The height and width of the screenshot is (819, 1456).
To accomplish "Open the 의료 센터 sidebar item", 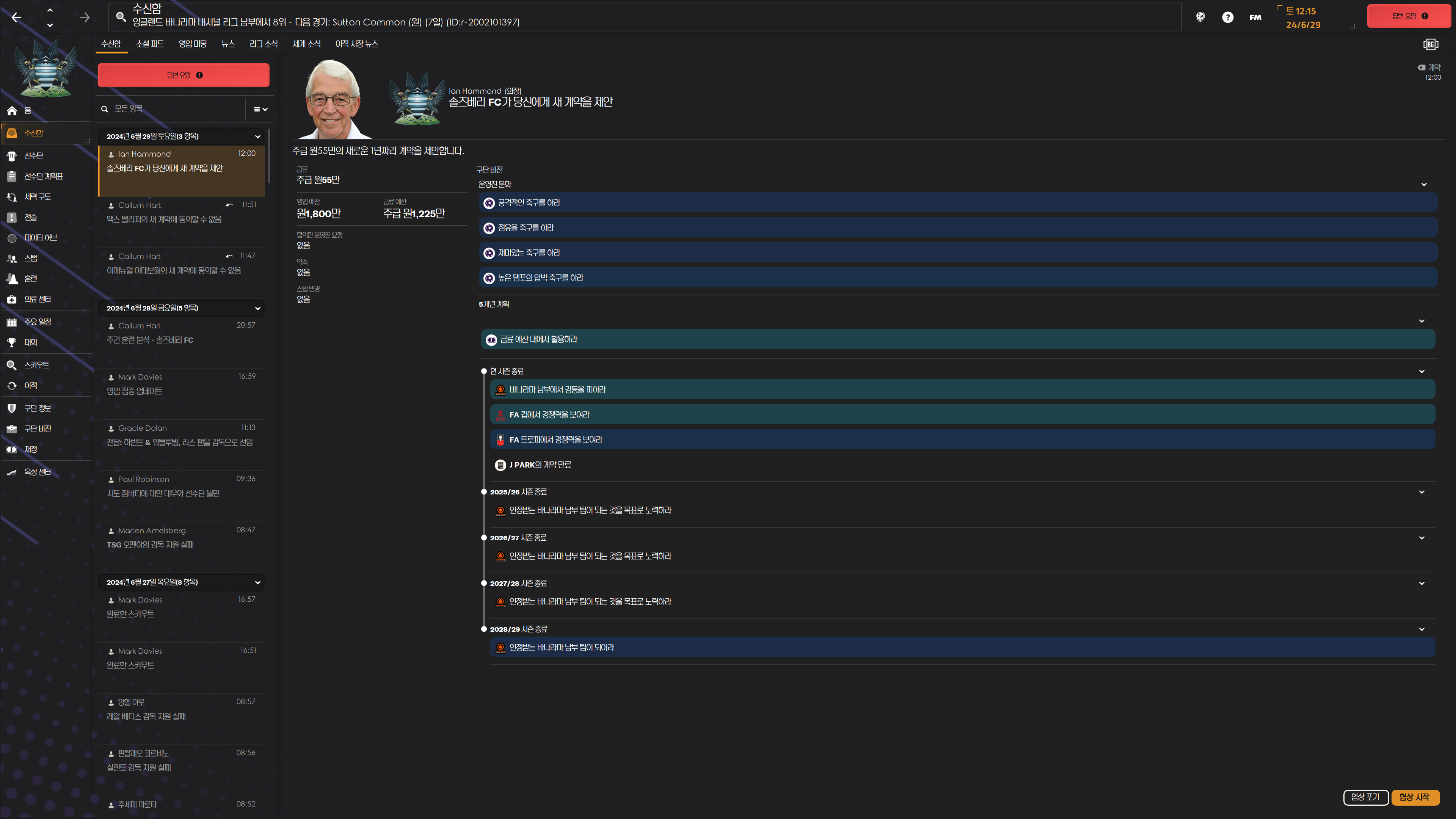I will pyautogui.click(x=37, y=299).
